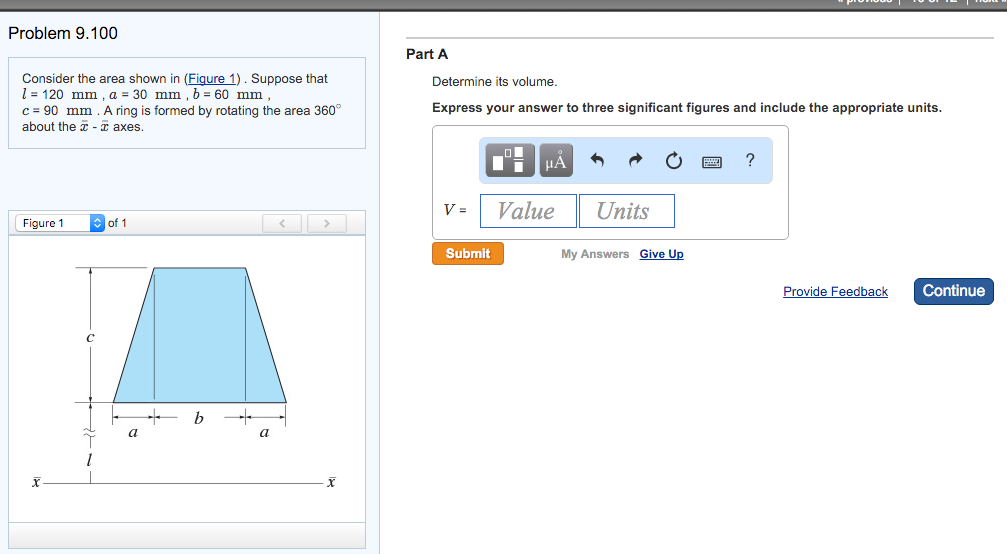Go to the next figure arrow

pos(326,223)
